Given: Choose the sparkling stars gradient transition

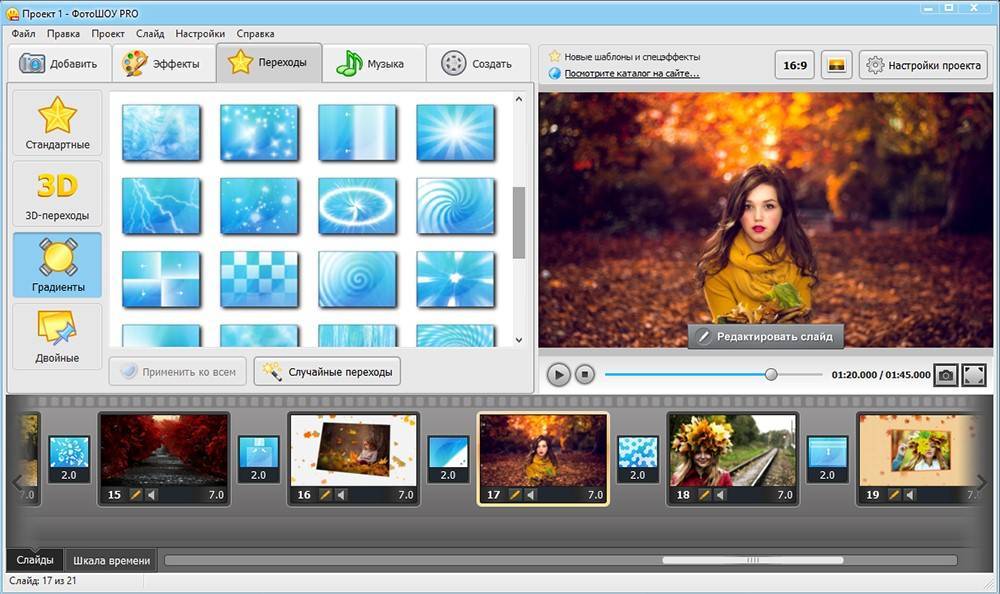Looking at the screenshot, I should coord(259,133).
